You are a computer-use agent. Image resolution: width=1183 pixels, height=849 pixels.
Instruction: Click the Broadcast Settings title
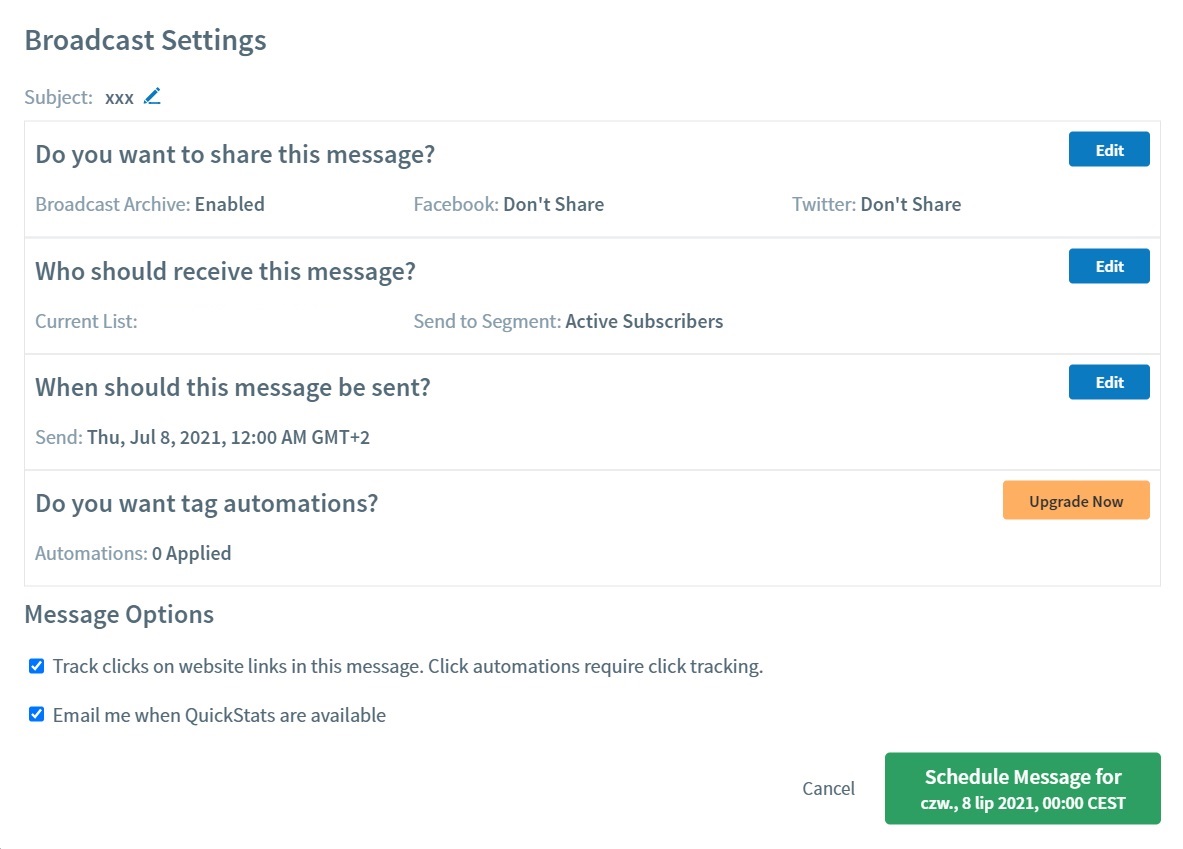[145, 40]
